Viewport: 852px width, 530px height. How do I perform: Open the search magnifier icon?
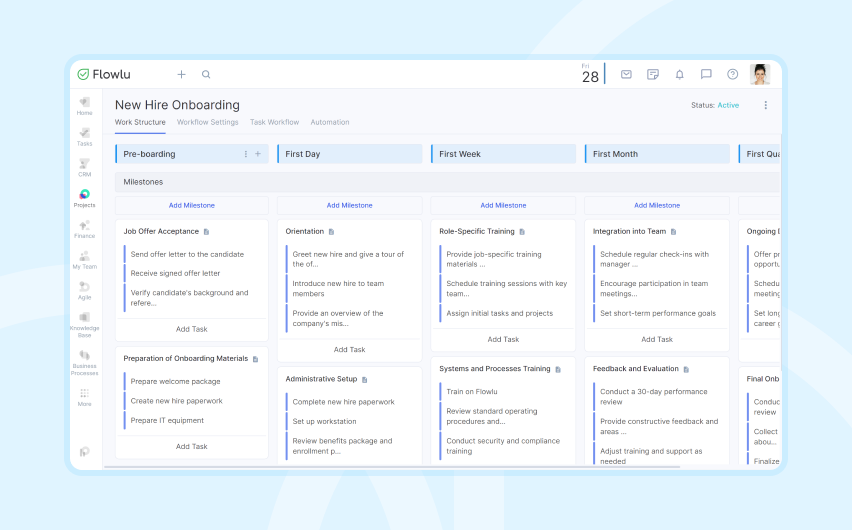pos(206,74)
